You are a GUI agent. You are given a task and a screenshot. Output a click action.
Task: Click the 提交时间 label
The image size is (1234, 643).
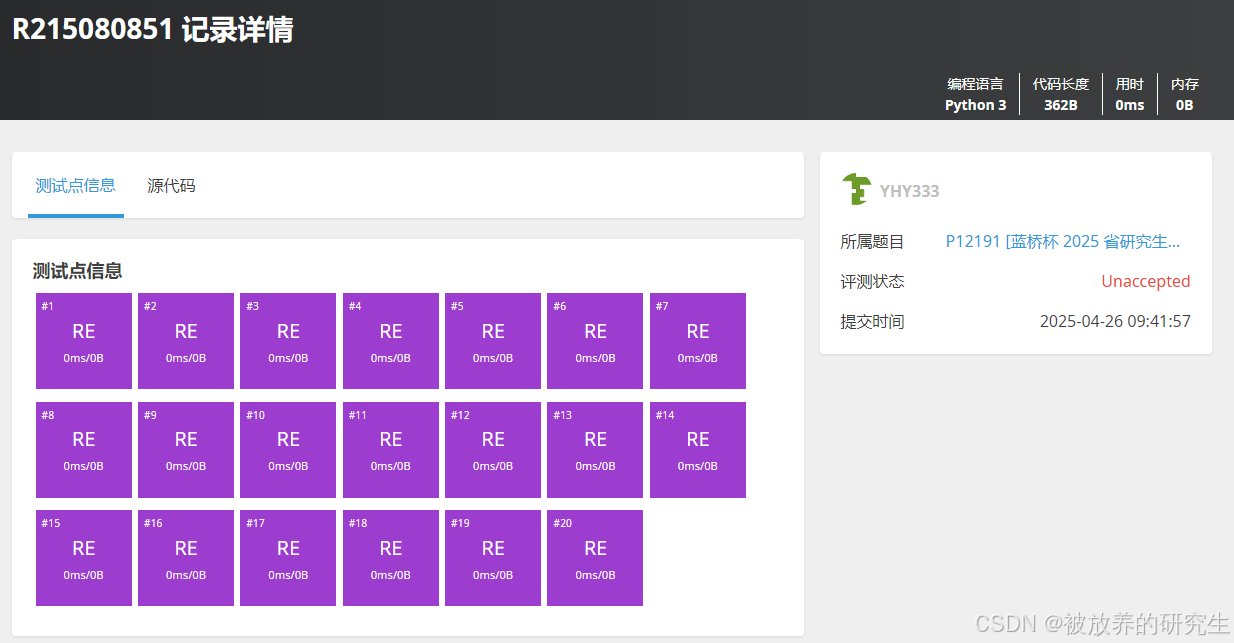coord(873,321)
